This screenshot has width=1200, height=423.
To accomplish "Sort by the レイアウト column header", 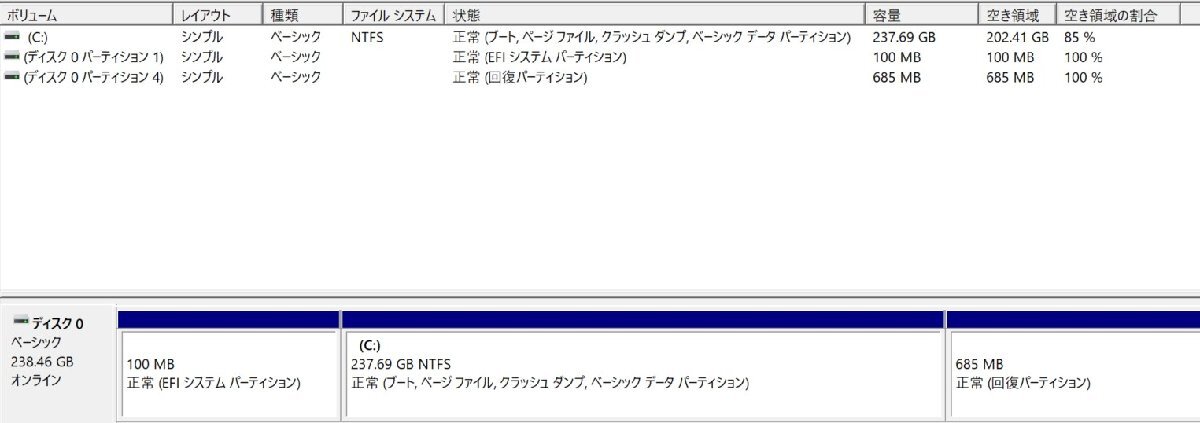I will coord(219,15).
